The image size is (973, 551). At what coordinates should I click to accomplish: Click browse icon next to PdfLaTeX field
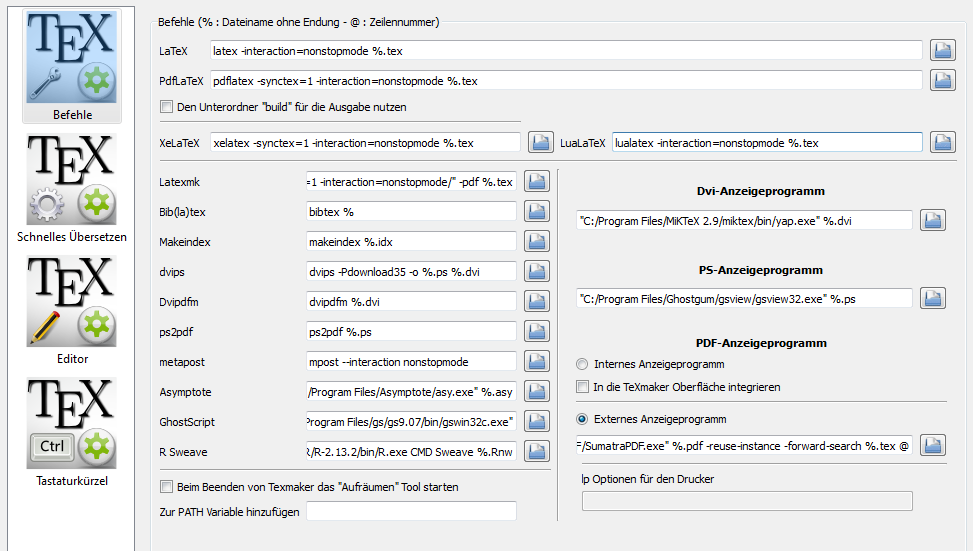tap(942, 81)
